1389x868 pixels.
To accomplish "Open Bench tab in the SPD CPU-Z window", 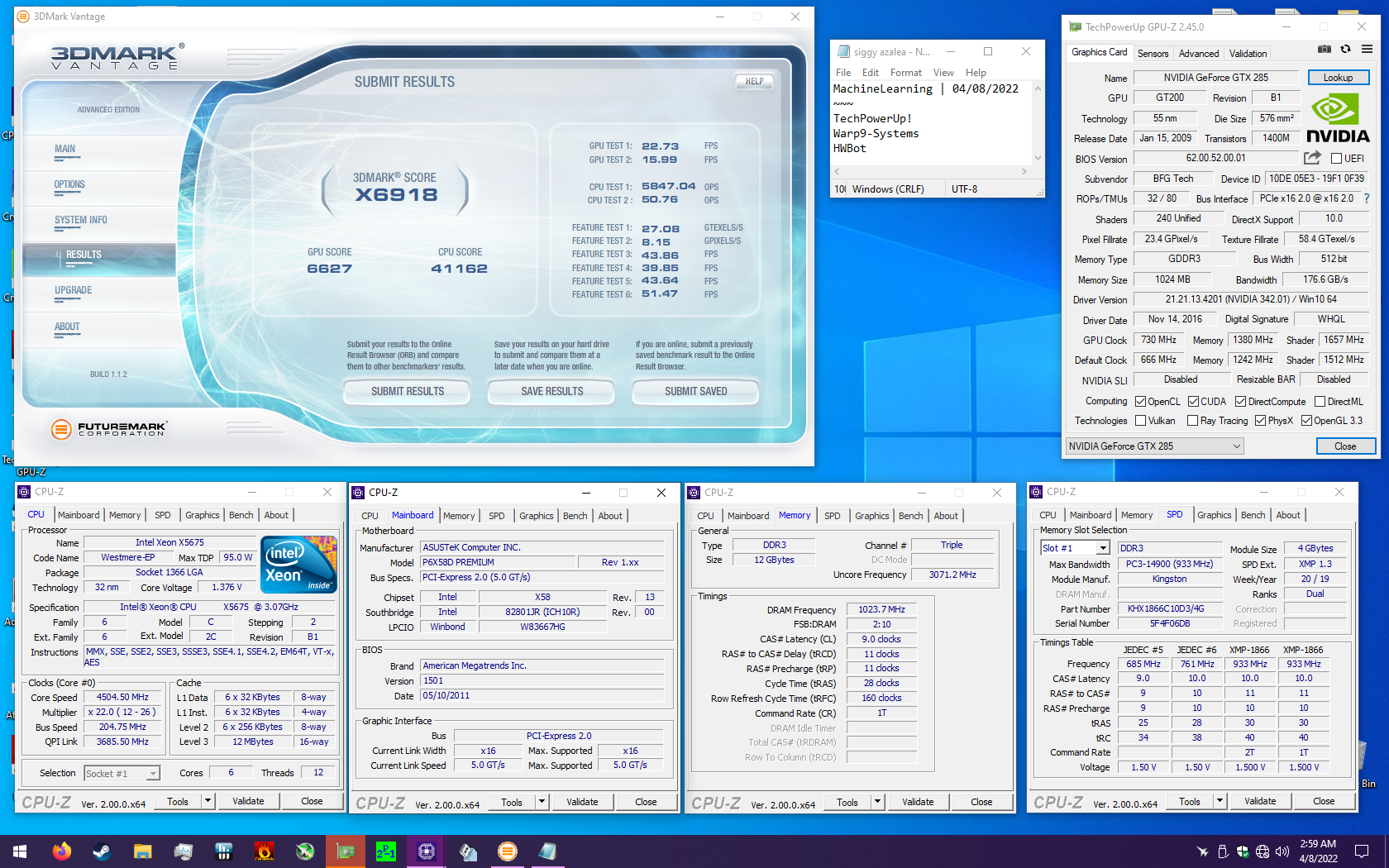I will point(1253,515).
